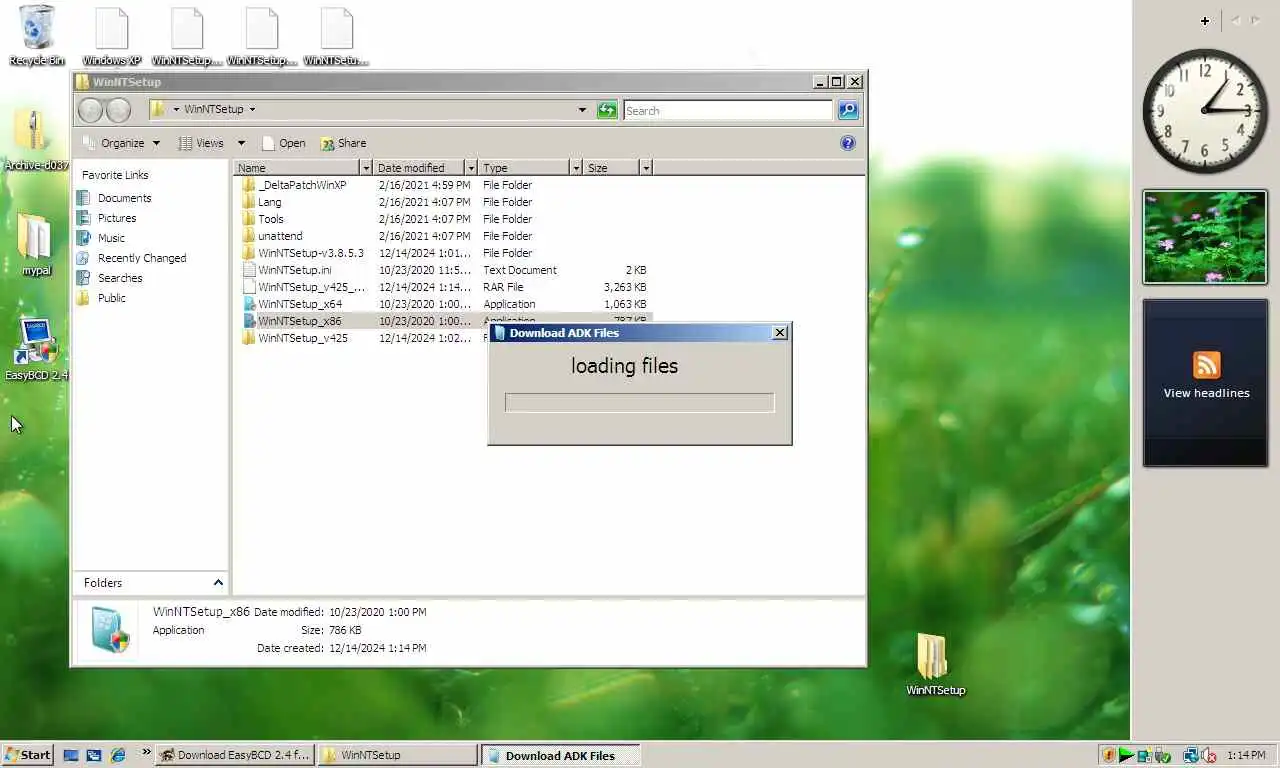The image size is (1280, 768).
Task: Click the search magnifier icon button
Action: 848,110
